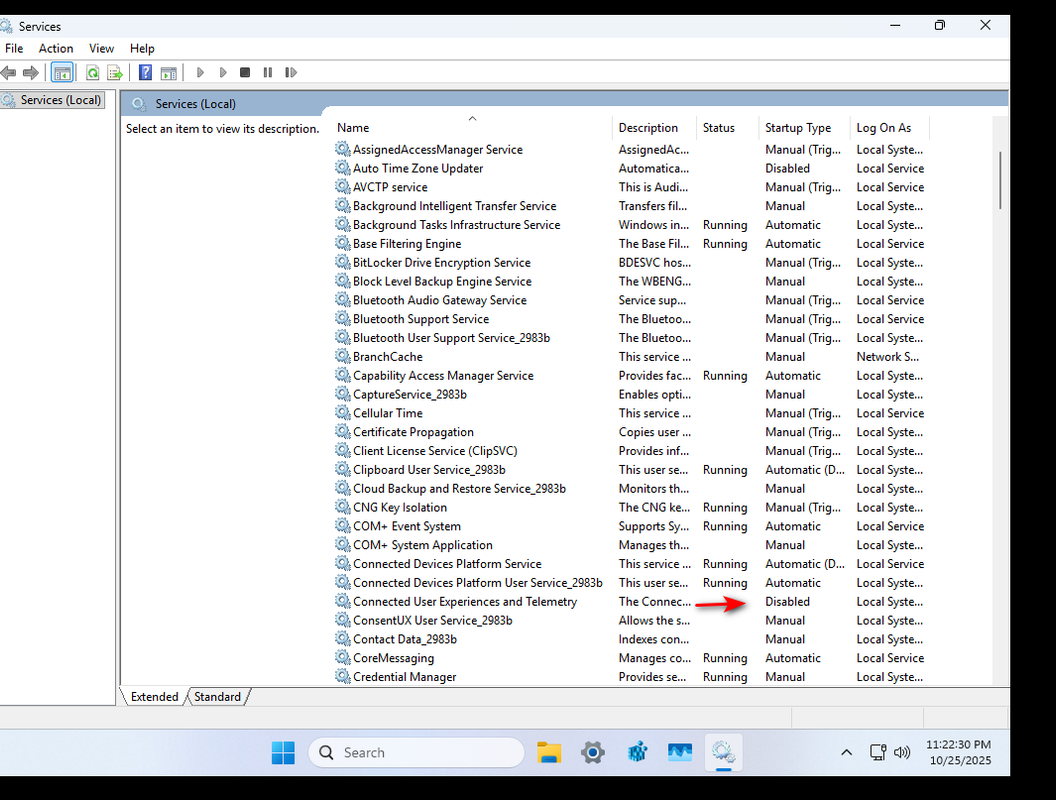Click the Stop Service square icon
This screenshot has height=800, width=1056.
click(x=245, y=73)
